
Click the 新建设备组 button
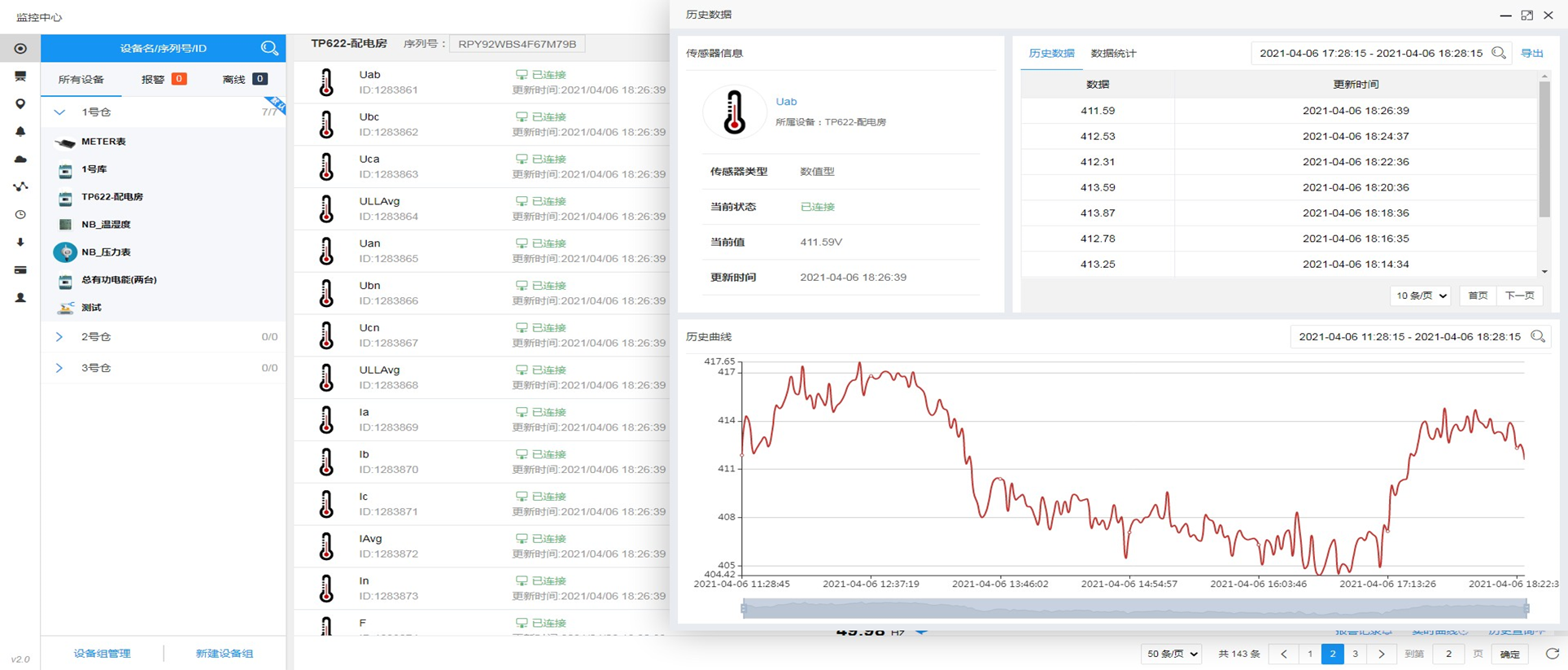pos(225,653)
